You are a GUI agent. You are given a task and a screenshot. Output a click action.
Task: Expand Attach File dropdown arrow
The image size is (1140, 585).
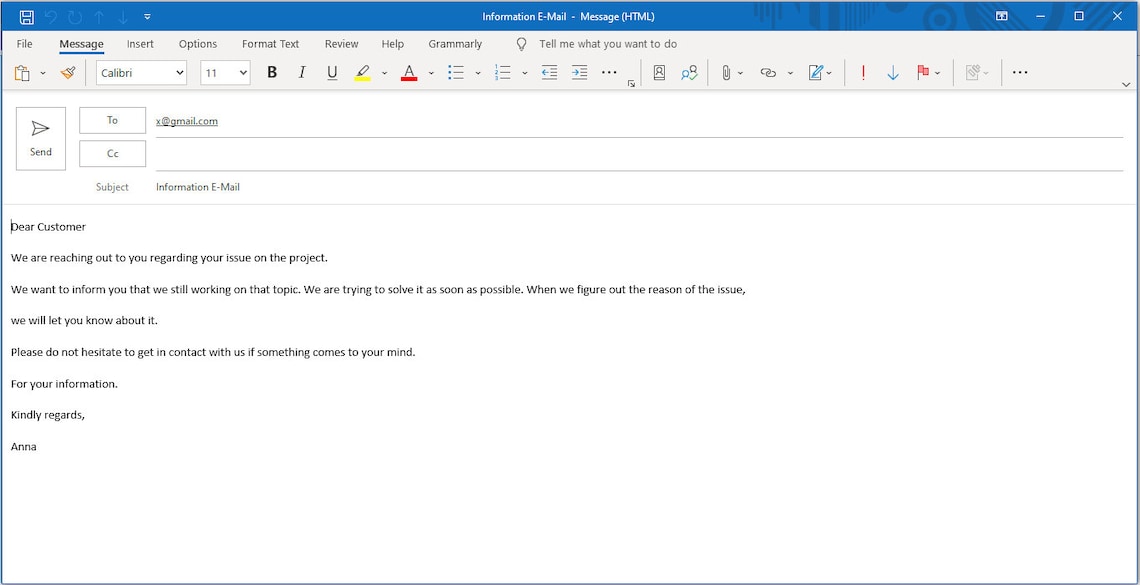pos(741,73)
